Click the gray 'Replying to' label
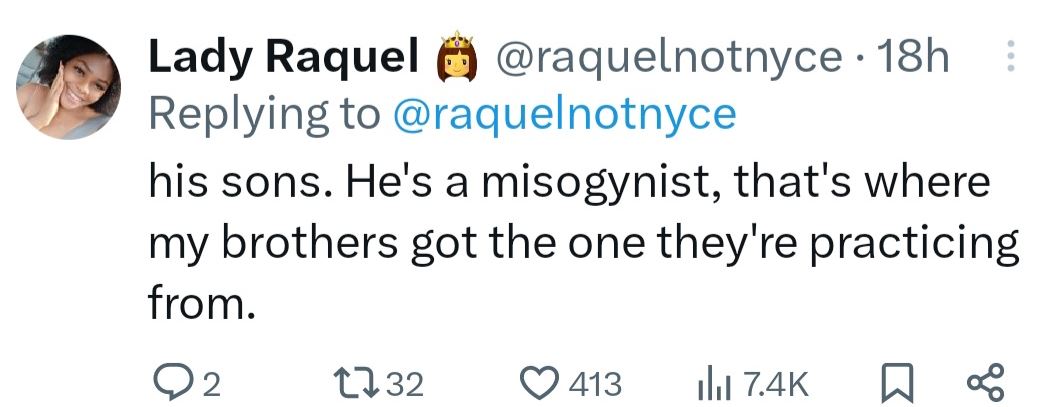This screenshot has height=407, width=1047. [265, 114]
